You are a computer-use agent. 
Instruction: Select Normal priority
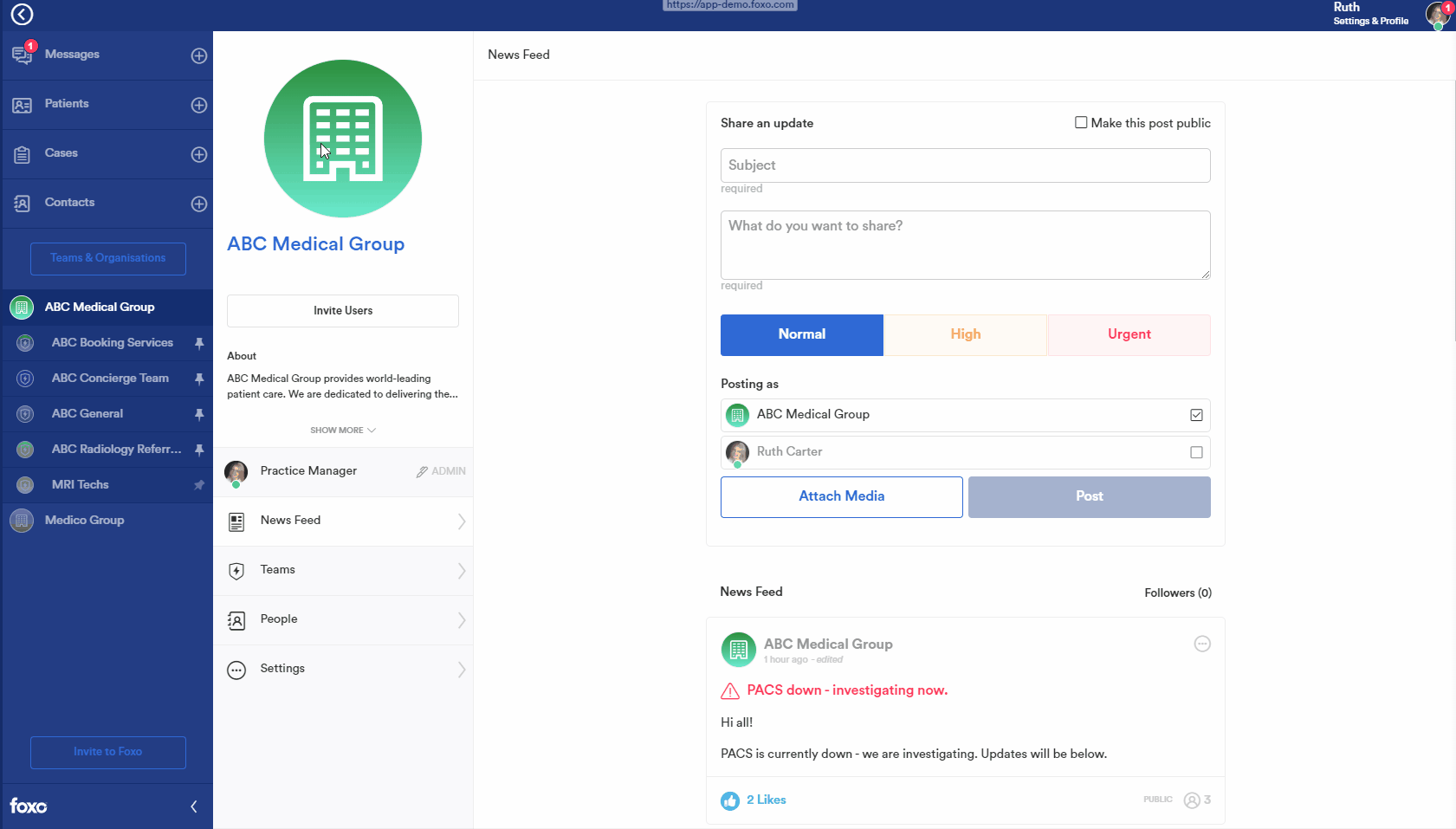[x=802, y=335]
